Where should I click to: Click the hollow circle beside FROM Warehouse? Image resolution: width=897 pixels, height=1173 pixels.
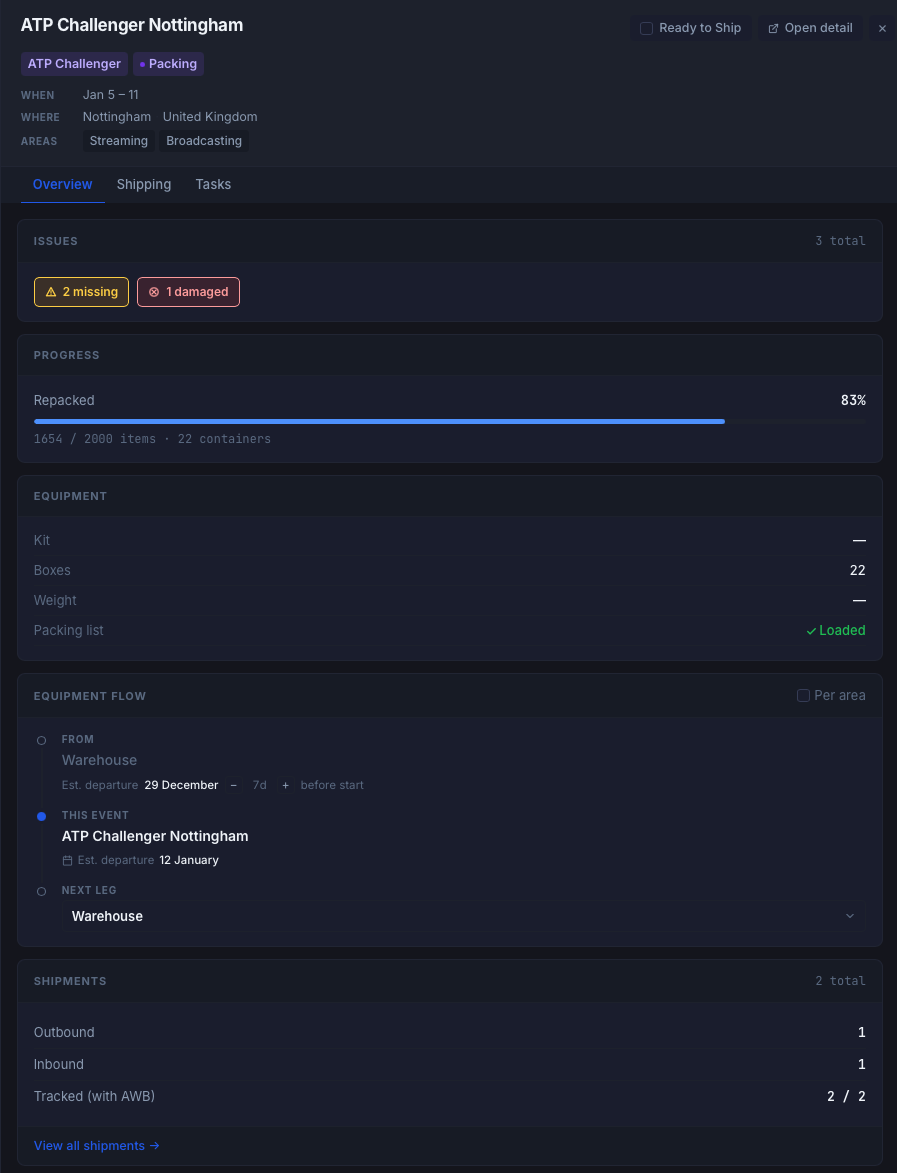(41, 740)
